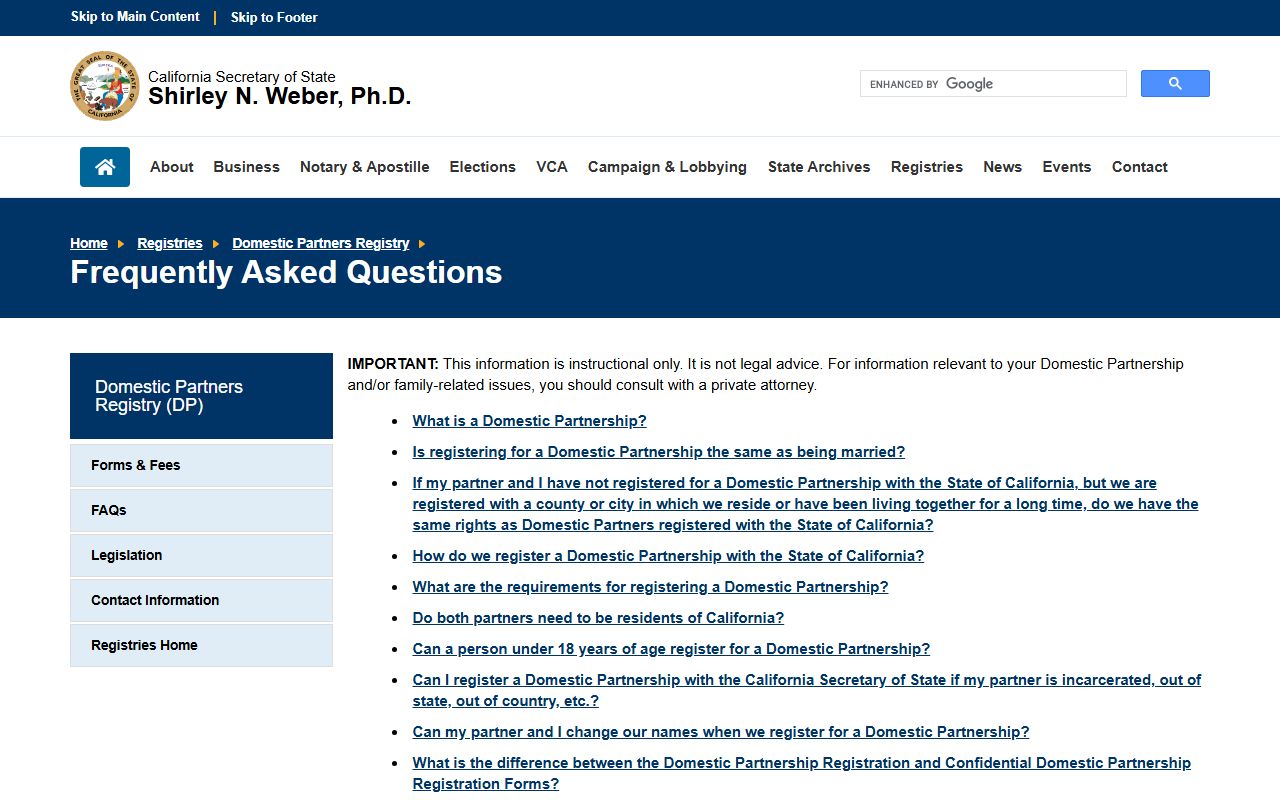
Task: Select FAQs in the sidebar
Action: tap(201, 510)
